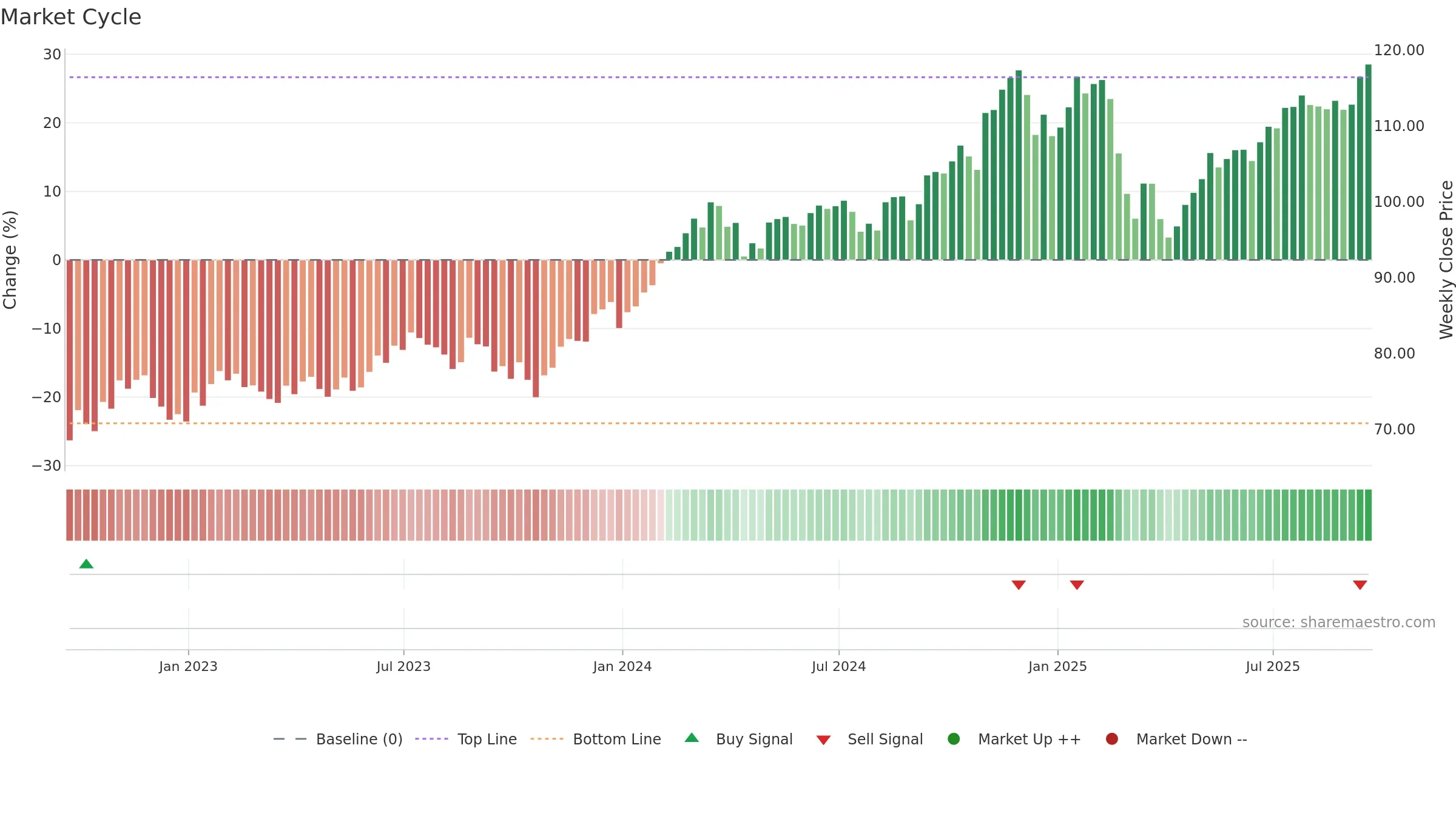Viewport: 1456px width, 819px height.
Task: Toggle the Sell Signal legend entry
Action: [869, 739]
